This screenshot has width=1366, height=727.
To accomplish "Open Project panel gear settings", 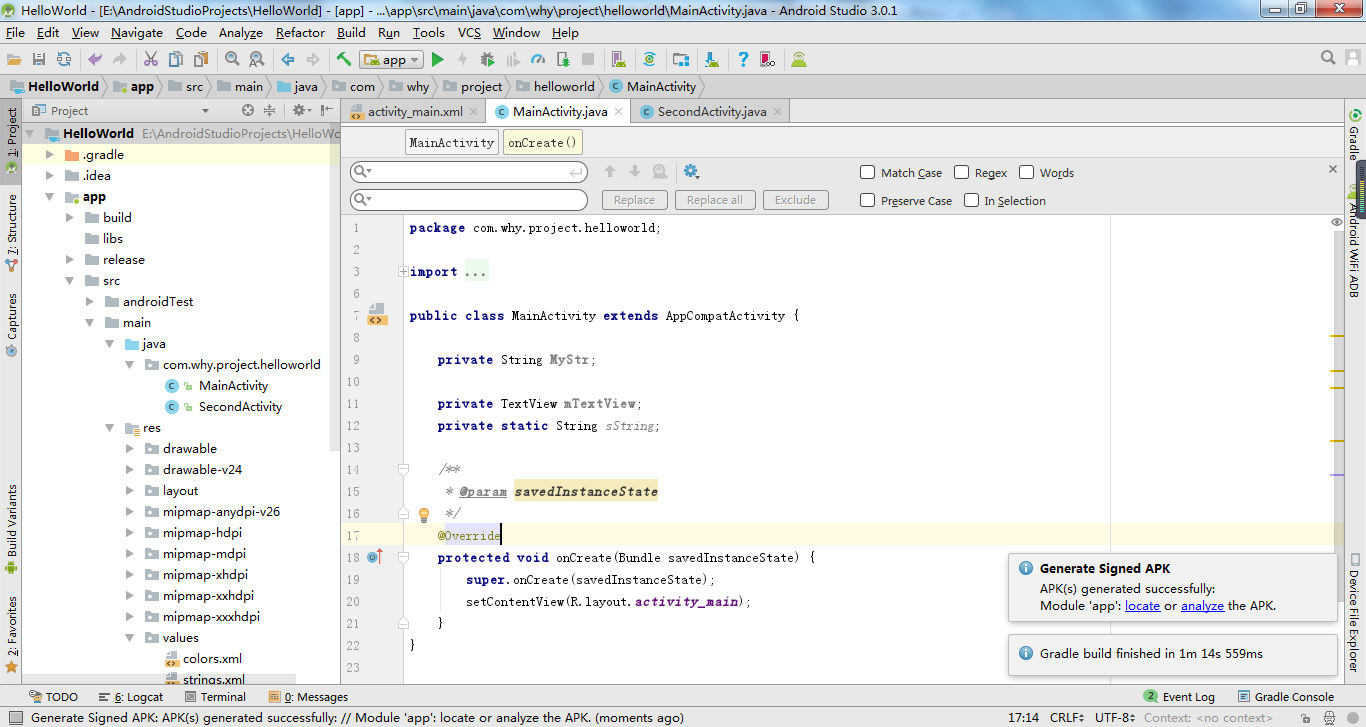I will point(301,111).
